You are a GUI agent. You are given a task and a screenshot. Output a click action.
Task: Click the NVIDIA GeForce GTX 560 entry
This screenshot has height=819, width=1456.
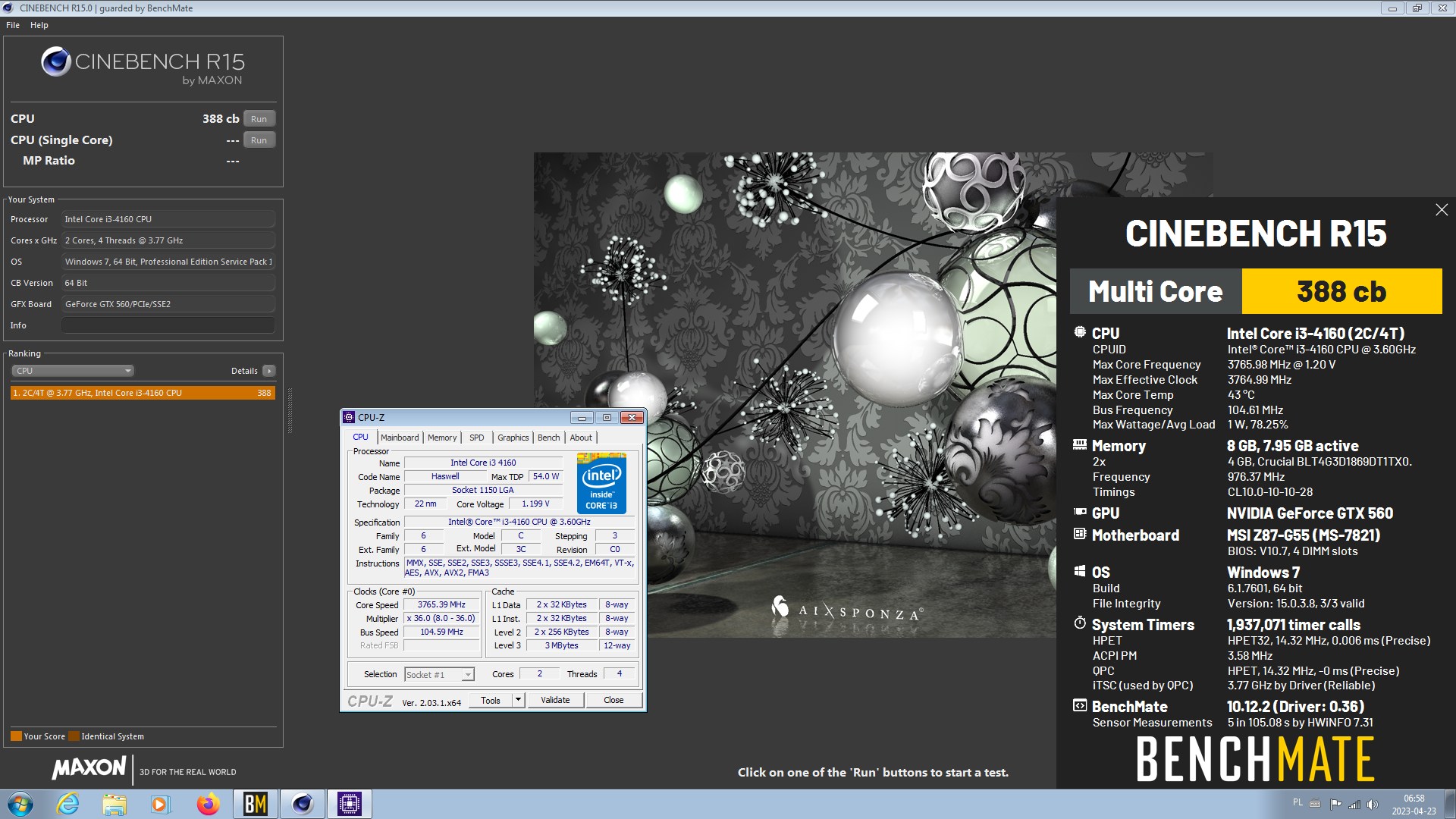1310,513
